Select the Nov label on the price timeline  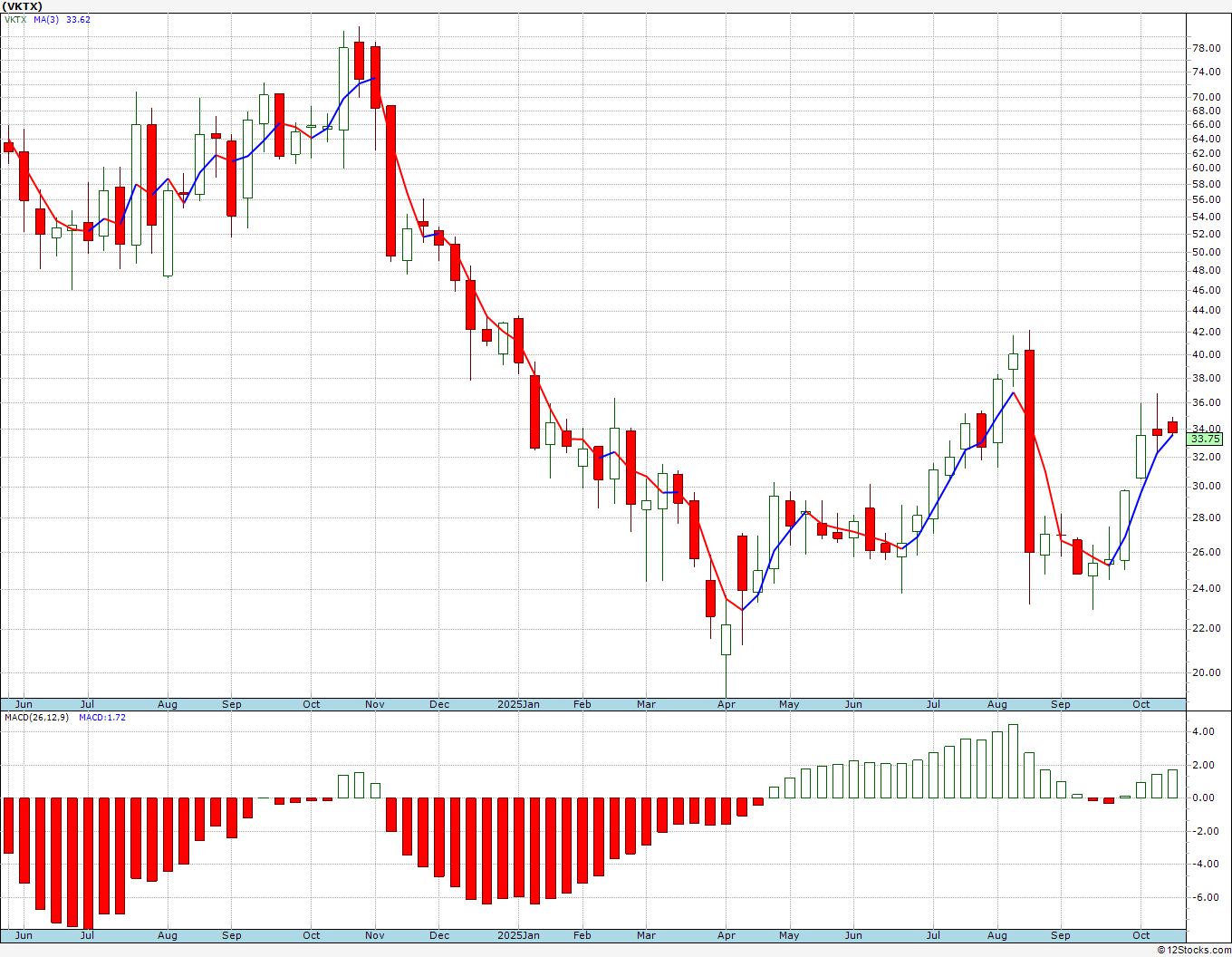click(x=375, y=704)
